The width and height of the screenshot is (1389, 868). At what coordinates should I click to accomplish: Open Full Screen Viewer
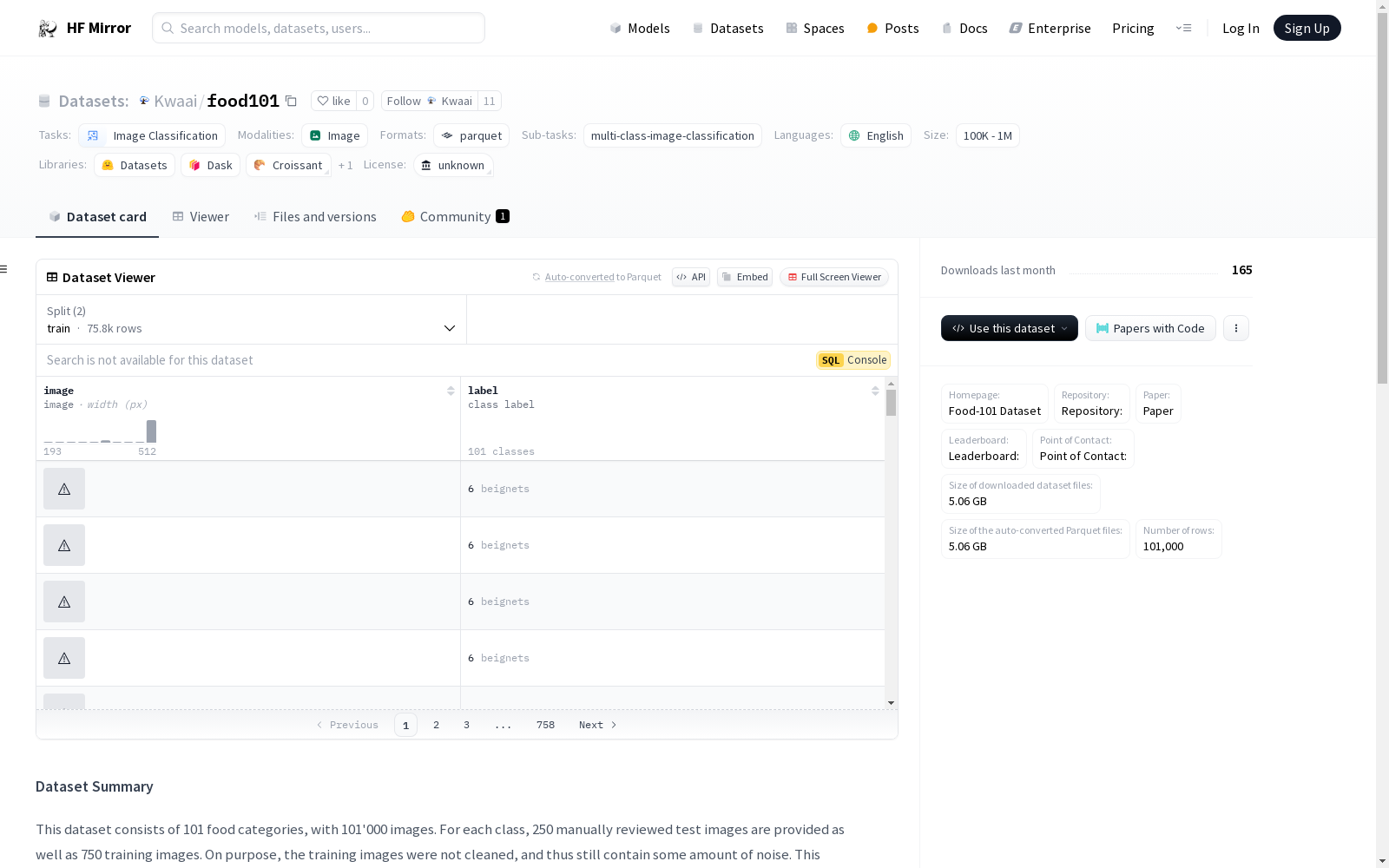coord(834,277)
